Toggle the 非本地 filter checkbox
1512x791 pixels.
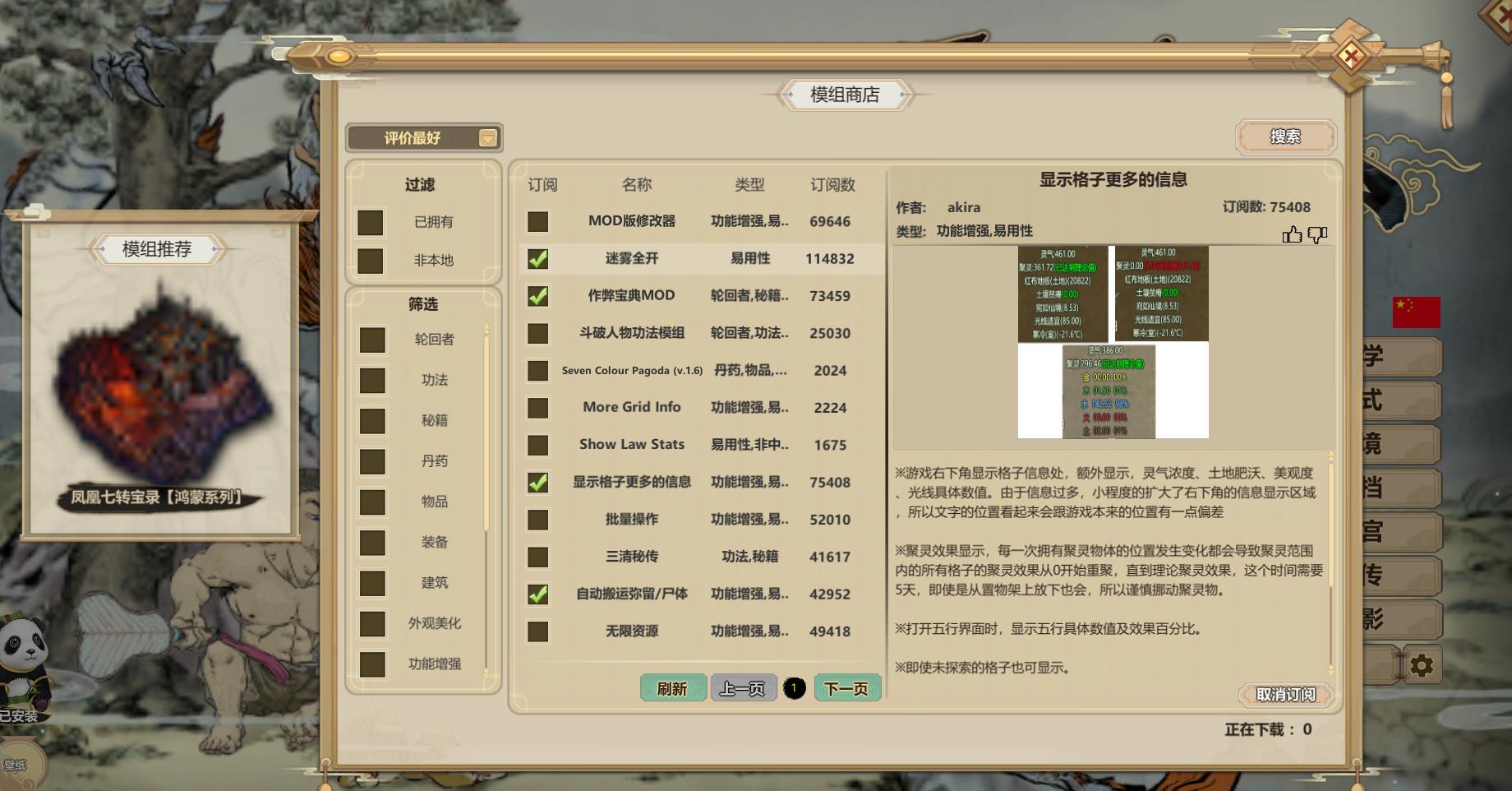(x=370, y=261)
